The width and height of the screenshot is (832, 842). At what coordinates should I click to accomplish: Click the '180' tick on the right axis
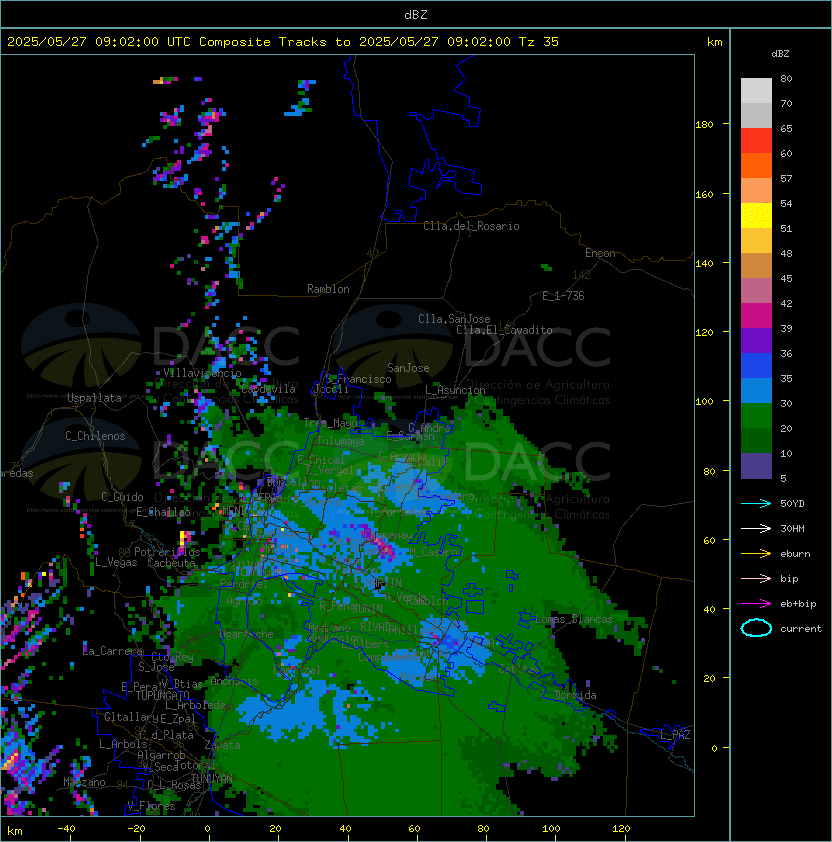[704, 125]
